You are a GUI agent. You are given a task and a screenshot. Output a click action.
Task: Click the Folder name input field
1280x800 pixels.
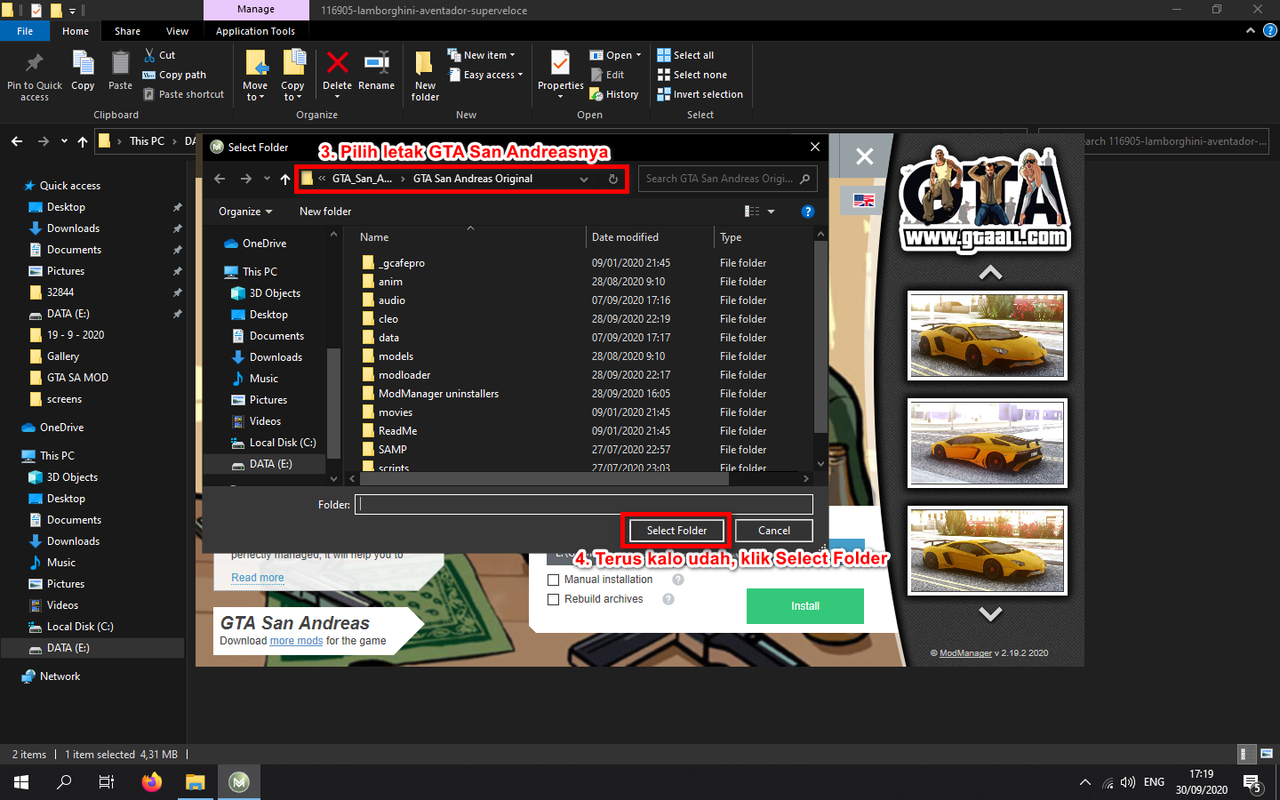pyautogui.click(x=584, y=505)
